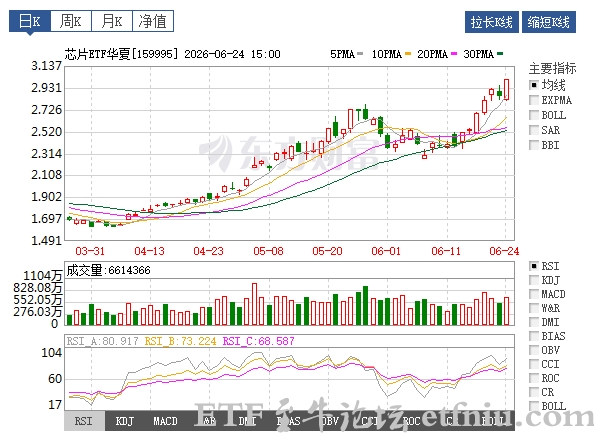Screen dimensions: 599x440
Task: Click the 缩短K线 button
Action: click(549, 22)
